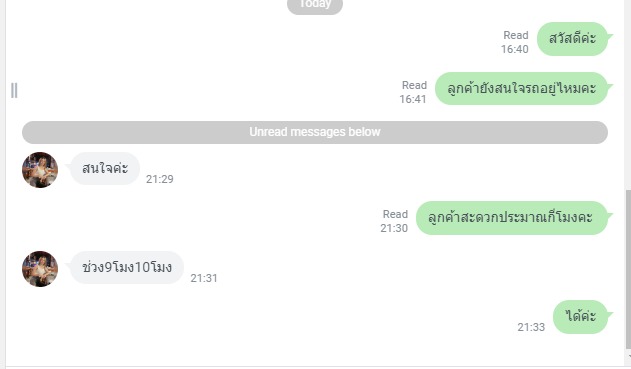Select the สวัสดีค่ะ message bubble
Screen dimensions: 631x369
click(x=572, y=39)
